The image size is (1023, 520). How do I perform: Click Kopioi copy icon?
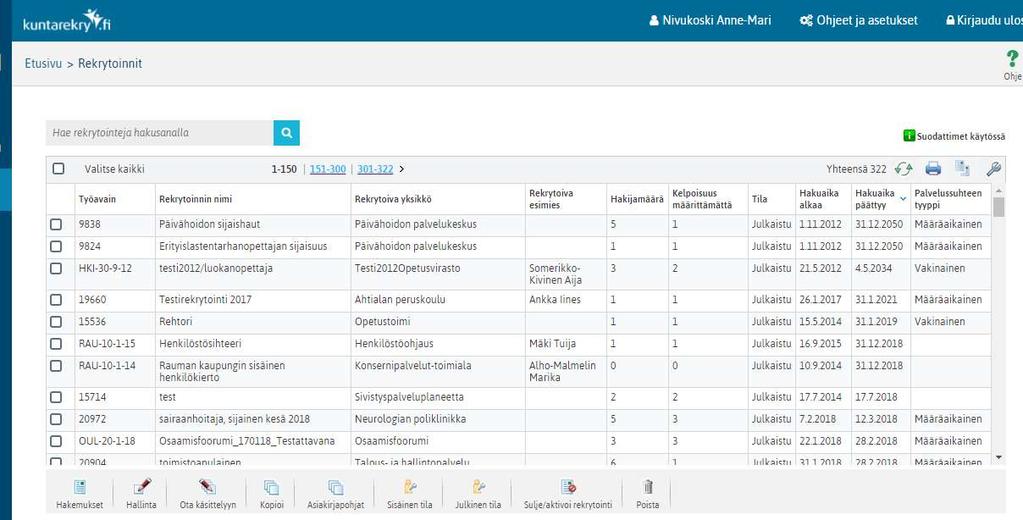271,495
